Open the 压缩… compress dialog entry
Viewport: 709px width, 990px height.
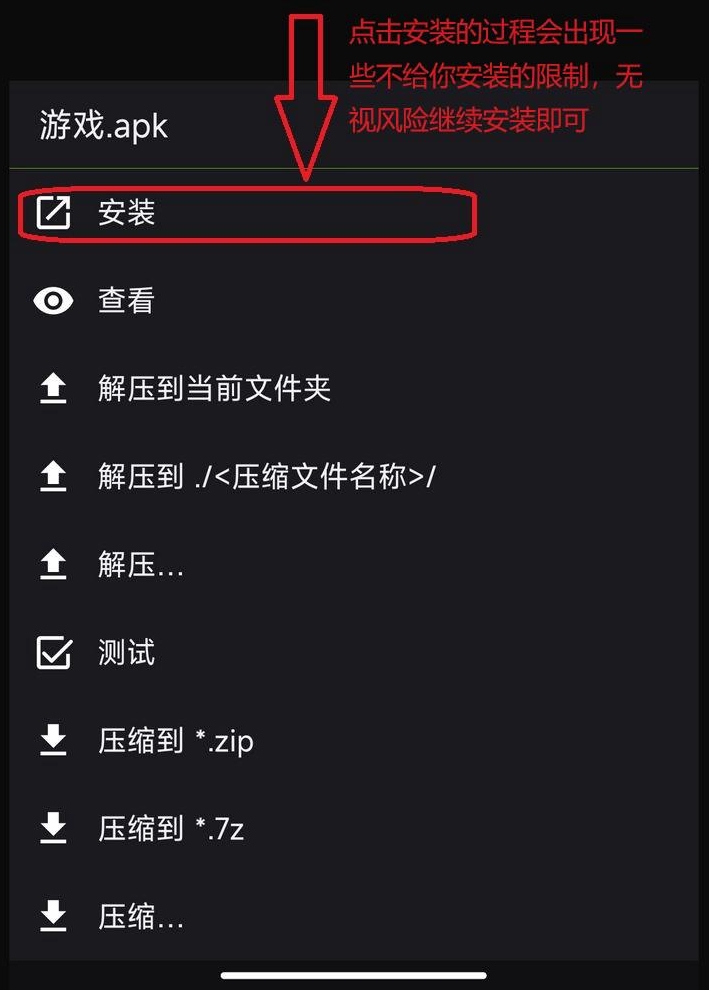(x=354, y=916)
